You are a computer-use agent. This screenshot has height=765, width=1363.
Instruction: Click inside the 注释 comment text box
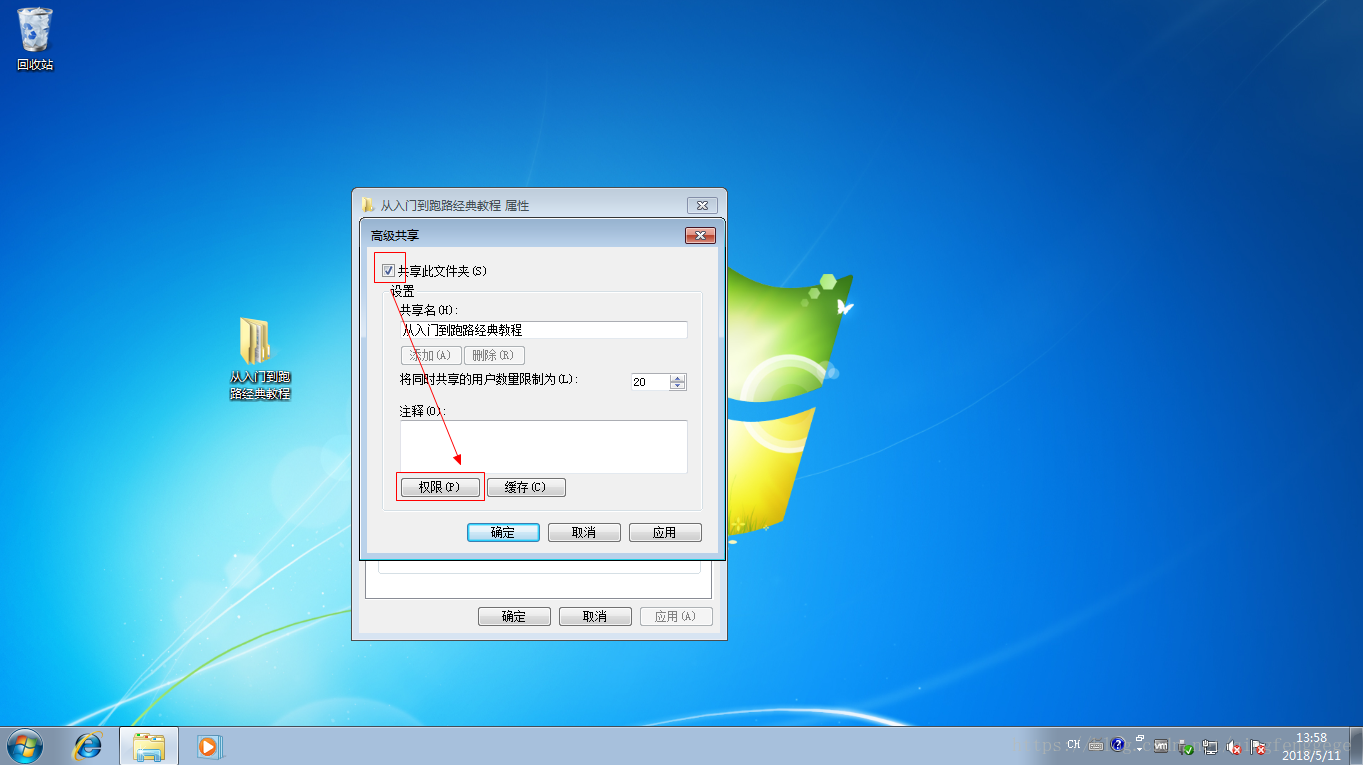pyautogui.click(x=543, y=446)
